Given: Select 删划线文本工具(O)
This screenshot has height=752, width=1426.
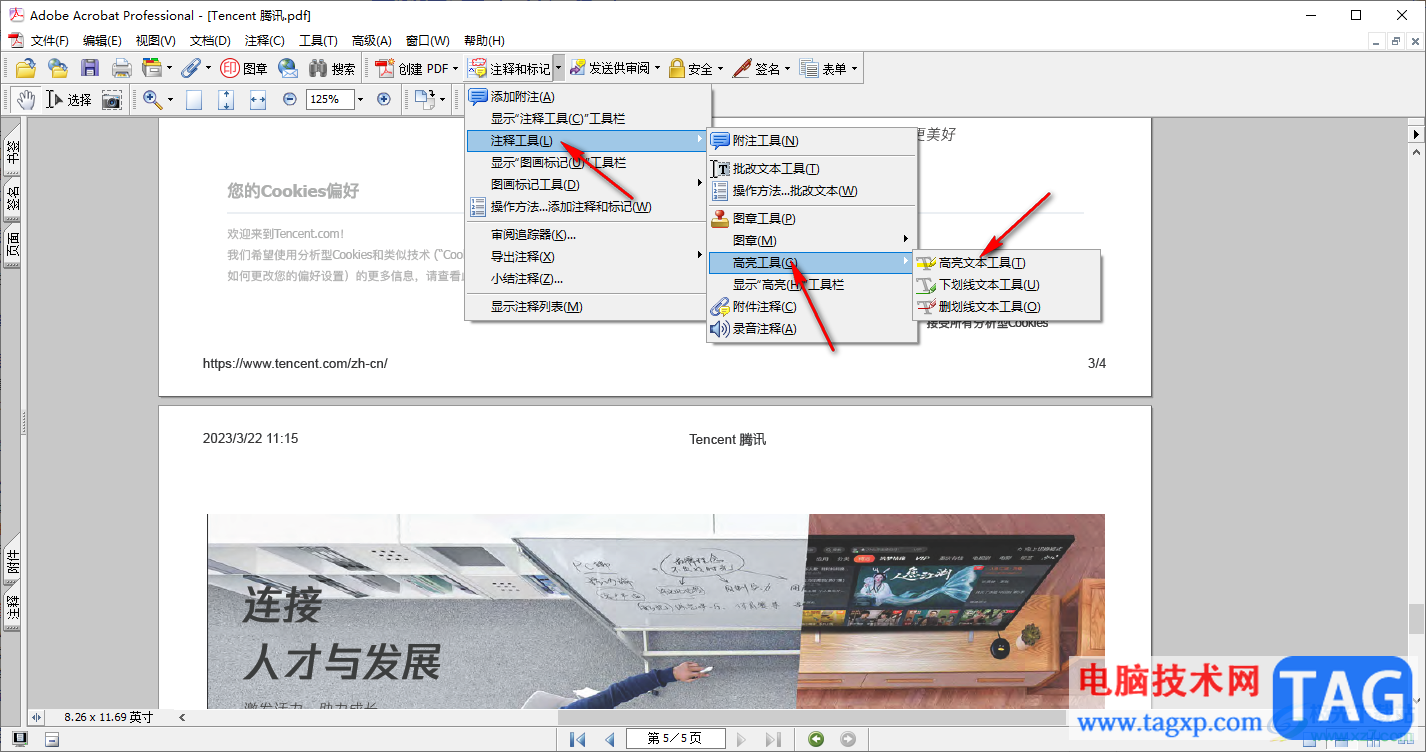Looking at the screenshot, I should tap(1006, 307).
